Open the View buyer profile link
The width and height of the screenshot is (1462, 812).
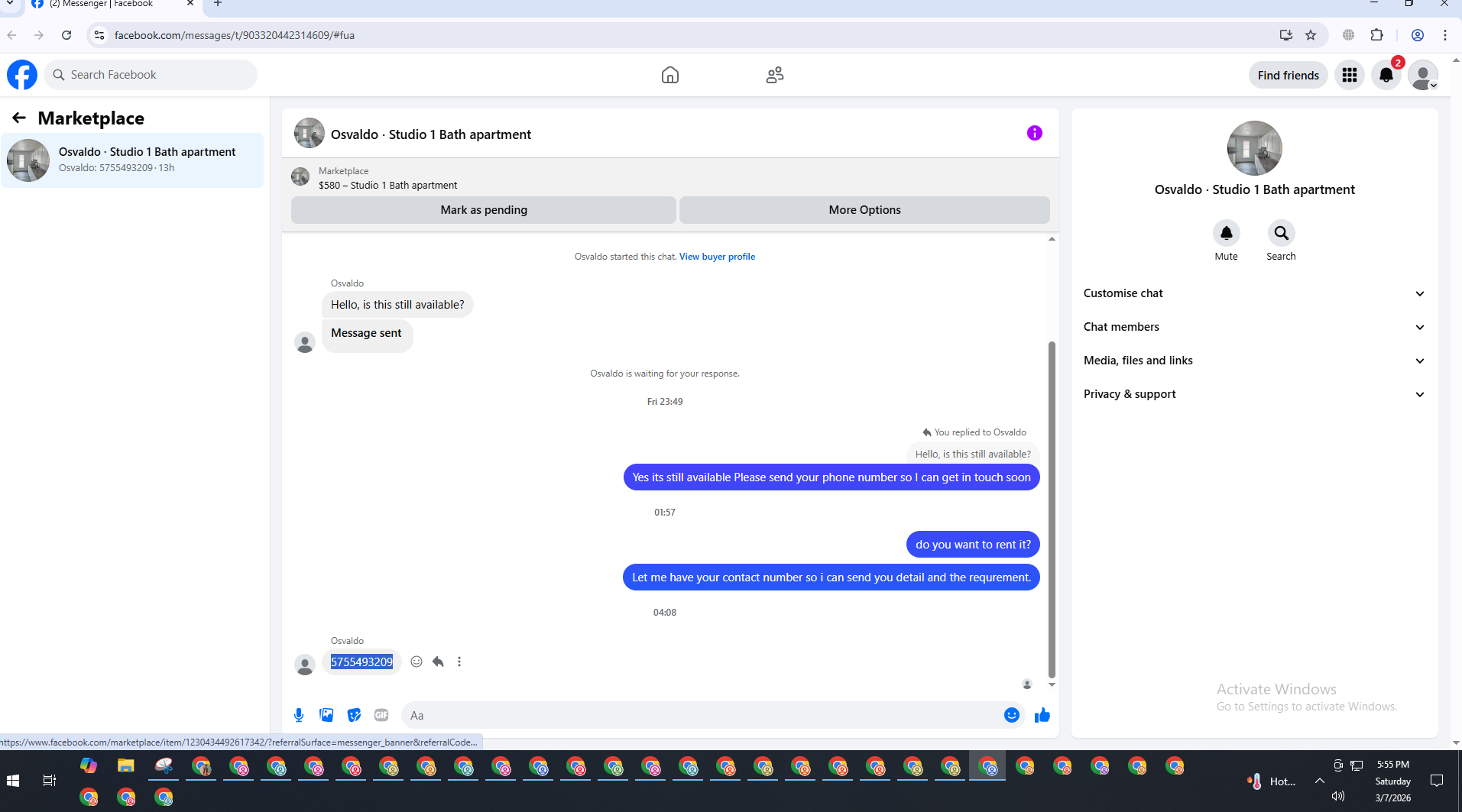[x=717, y=257]
